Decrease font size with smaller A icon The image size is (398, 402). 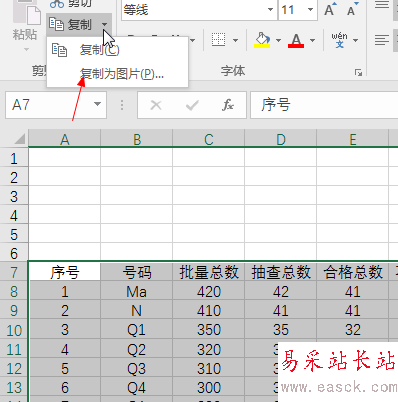(352, 9)
